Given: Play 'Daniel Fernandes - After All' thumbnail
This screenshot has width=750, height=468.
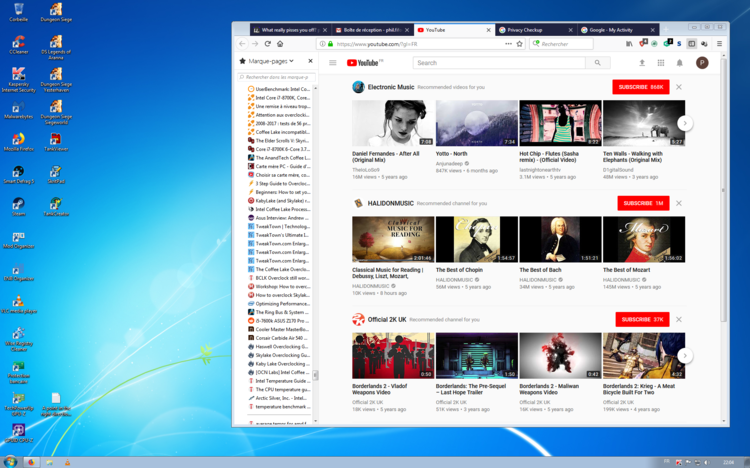Looking at the screenshot, I should pos(393,123).
